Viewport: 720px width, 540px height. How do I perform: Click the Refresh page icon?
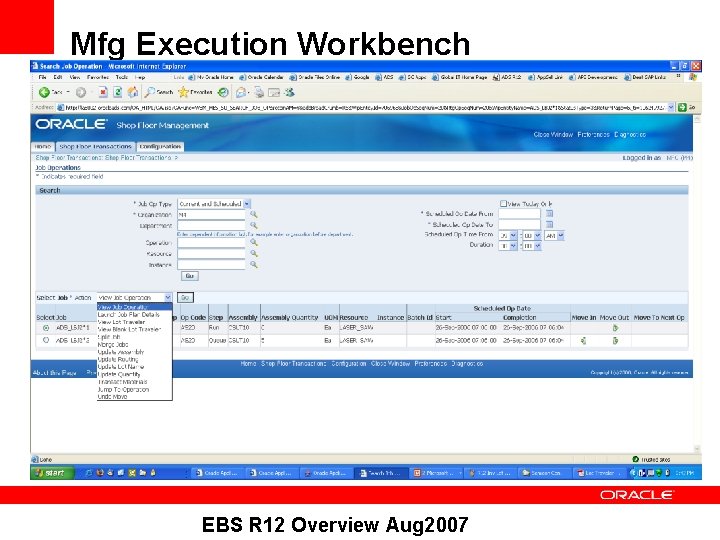118,93
